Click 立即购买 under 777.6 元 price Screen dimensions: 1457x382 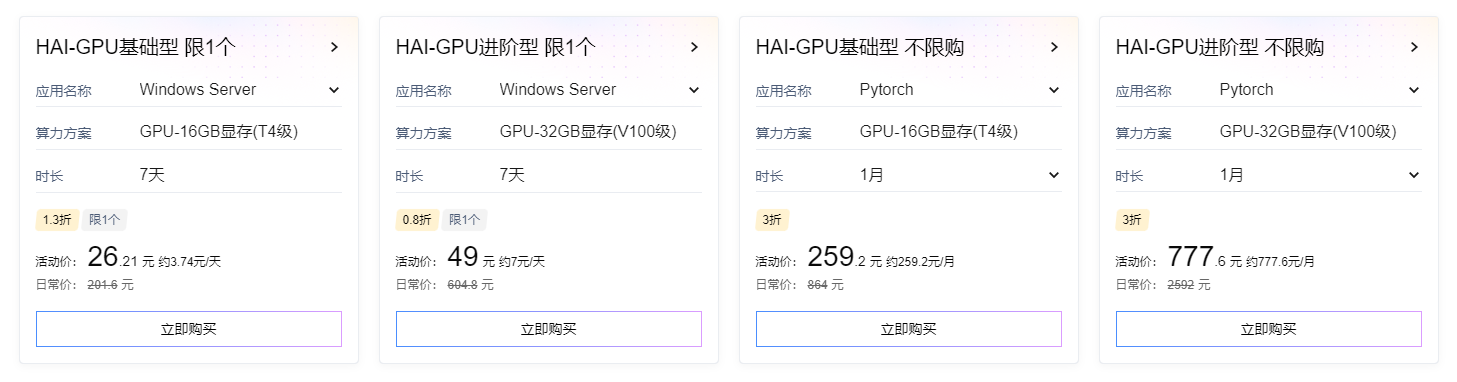(1269, 329)
